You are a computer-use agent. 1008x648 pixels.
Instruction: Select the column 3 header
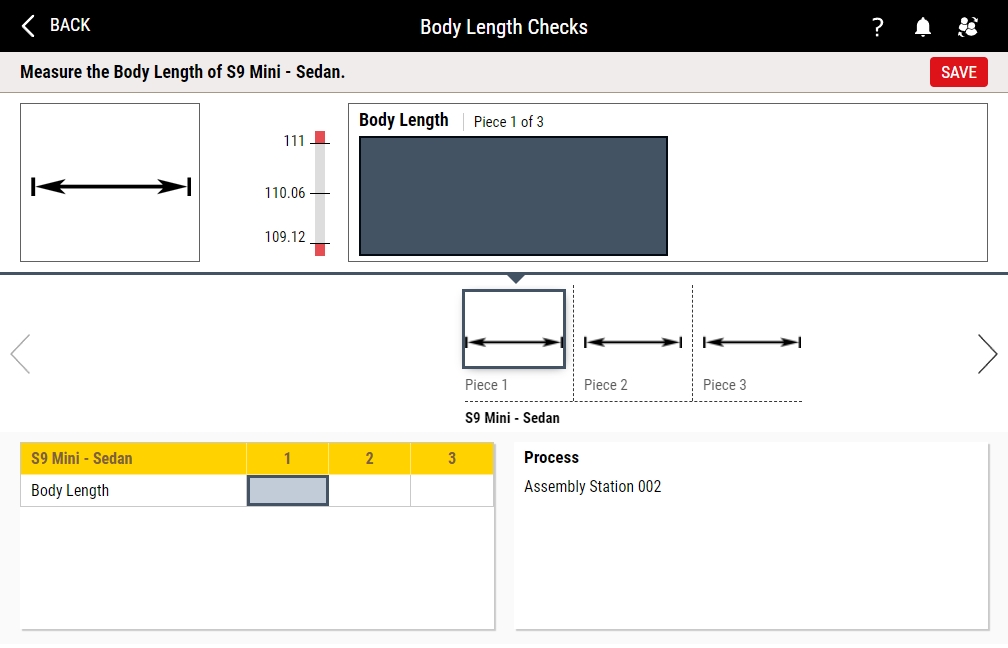point(452,459)
